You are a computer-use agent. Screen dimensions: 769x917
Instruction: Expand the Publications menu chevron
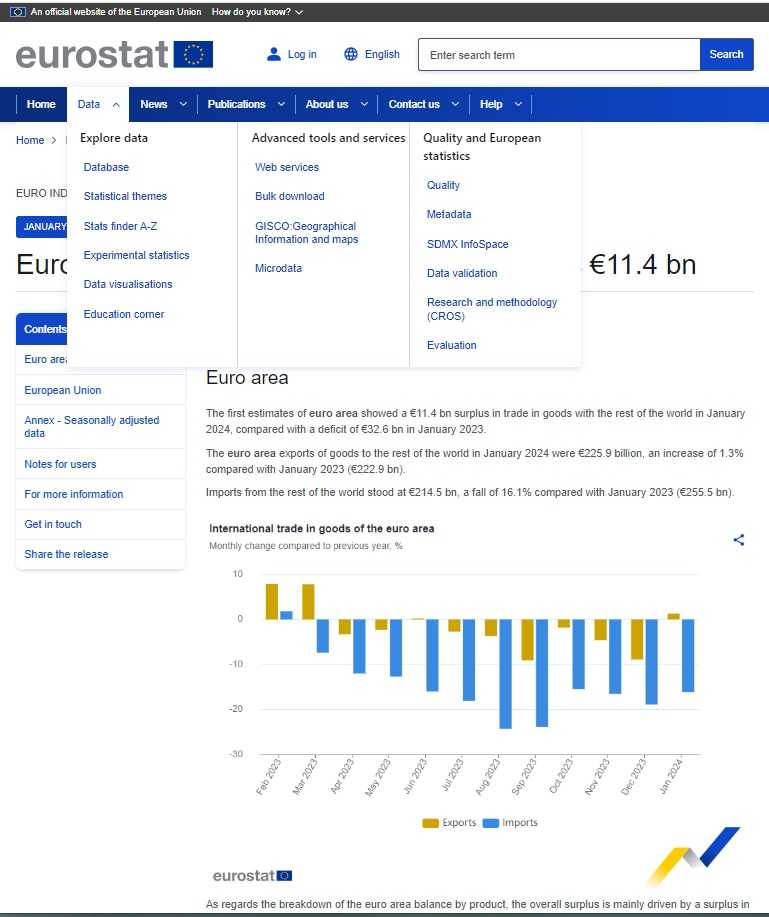click(x=281, y=104)
